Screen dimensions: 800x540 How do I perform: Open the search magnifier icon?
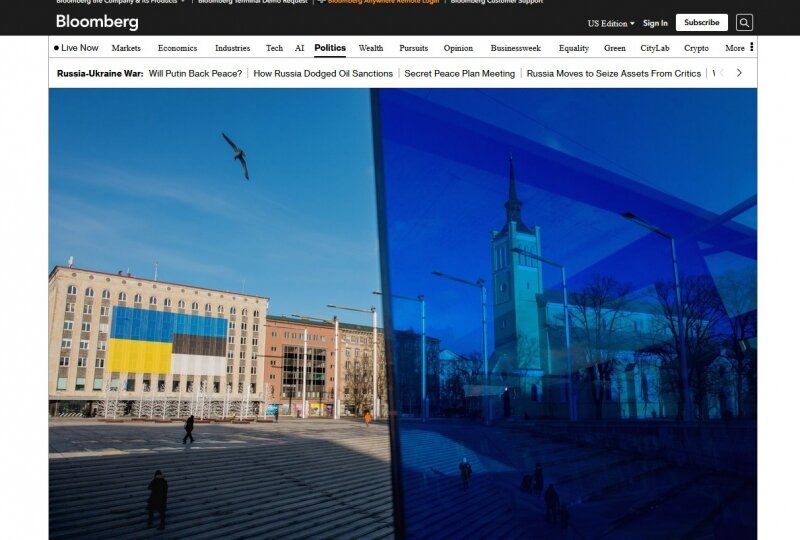click(x=744, y=22)
